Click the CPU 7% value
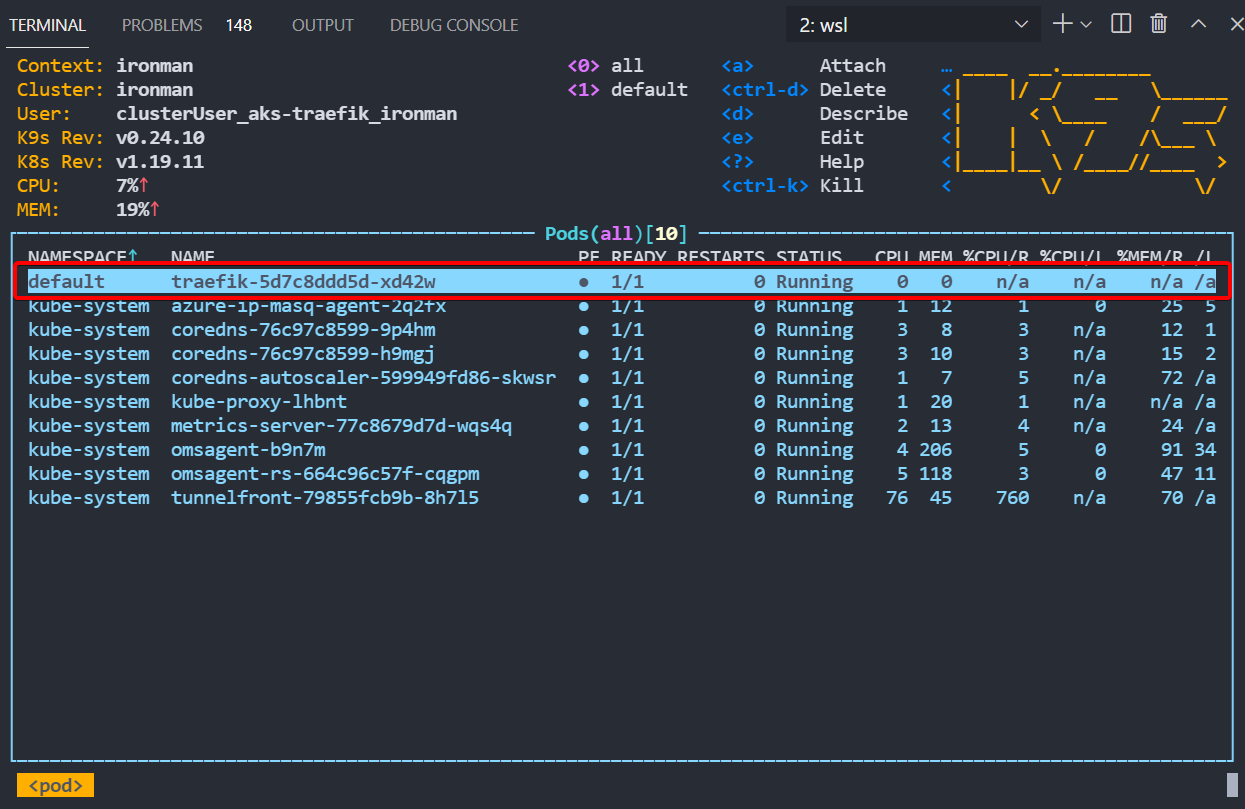Screen dimensions: 1245x809 tap(132, 186)
